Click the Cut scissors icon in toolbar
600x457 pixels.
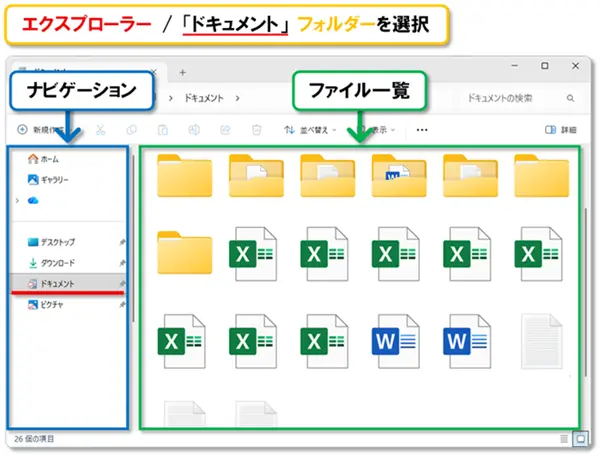pos(100,130)
